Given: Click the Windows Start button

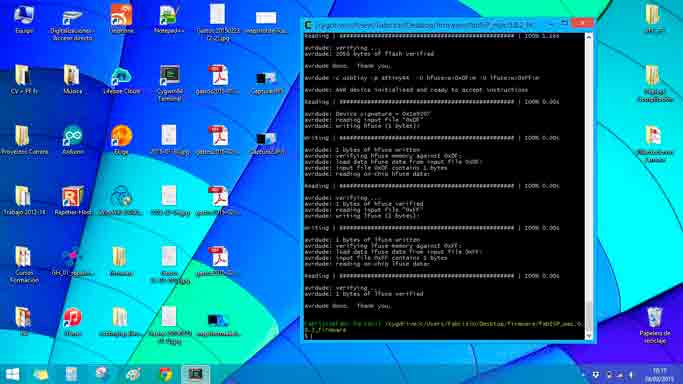Looking at the screenshot, I should point(12,374).
